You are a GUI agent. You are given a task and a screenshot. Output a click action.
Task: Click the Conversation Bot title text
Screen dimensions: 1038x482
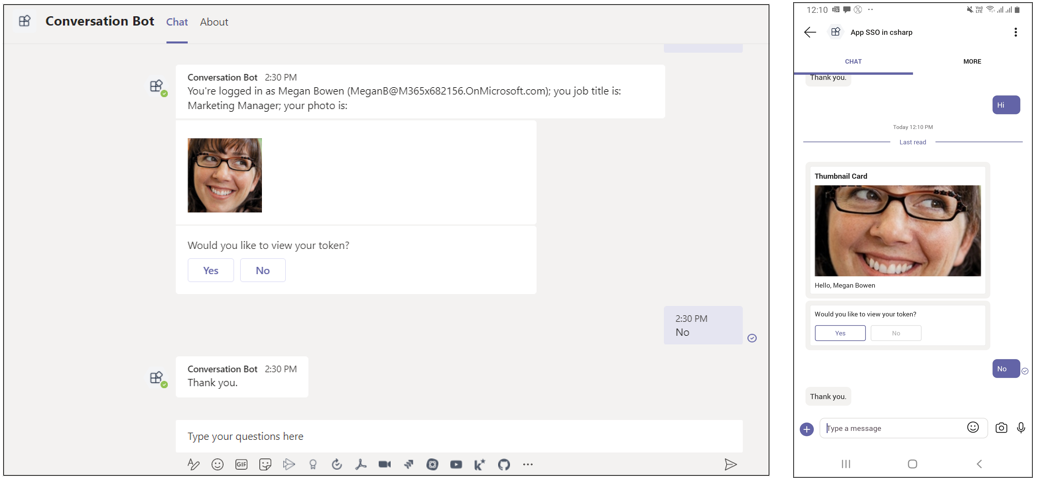pos(100,21)
